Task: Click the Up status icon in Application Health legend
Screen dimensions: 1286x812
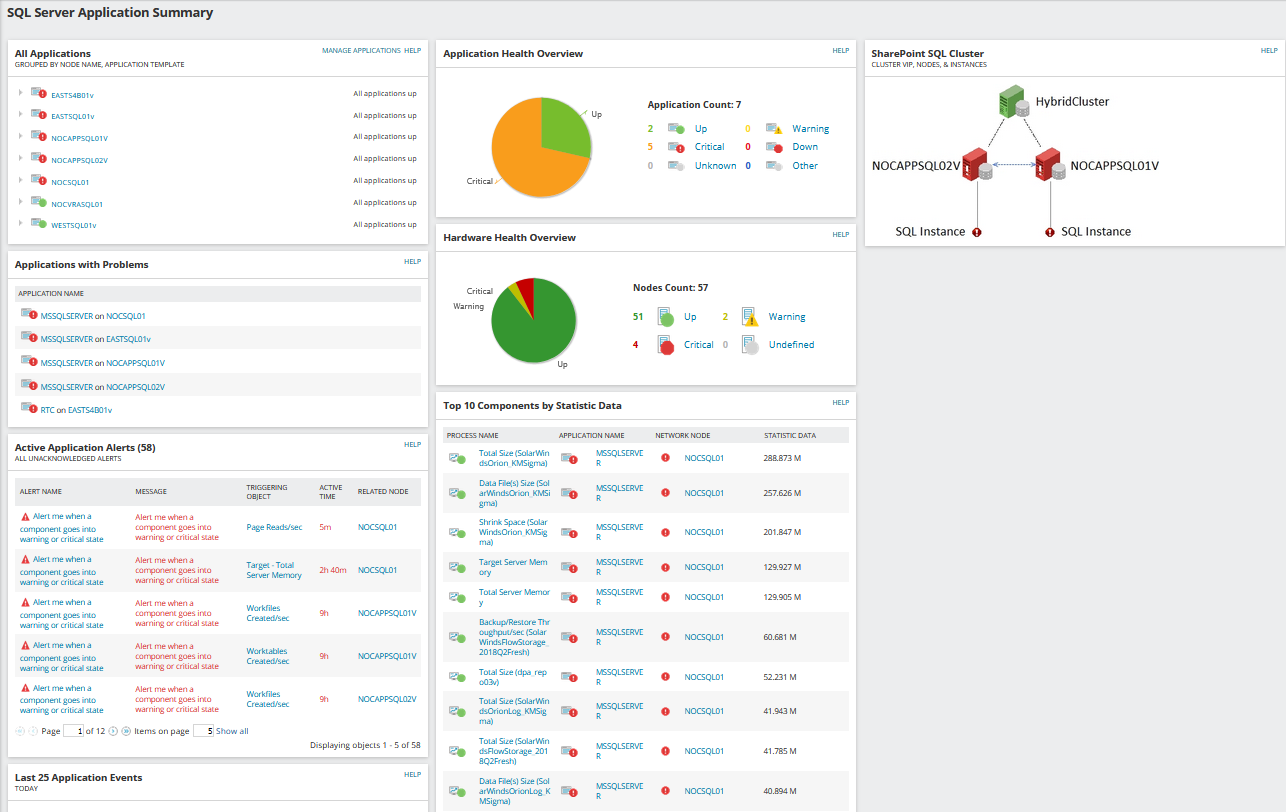Action: (676, 129)
